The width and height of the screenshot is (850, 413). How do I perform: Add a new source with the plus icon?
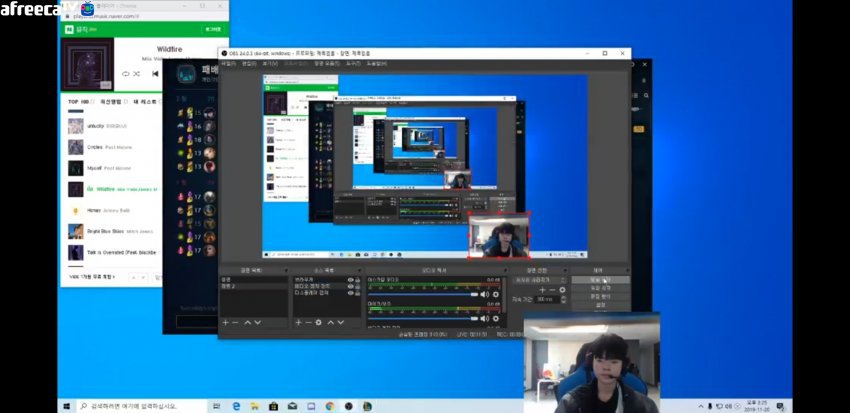tap(298, 322)
